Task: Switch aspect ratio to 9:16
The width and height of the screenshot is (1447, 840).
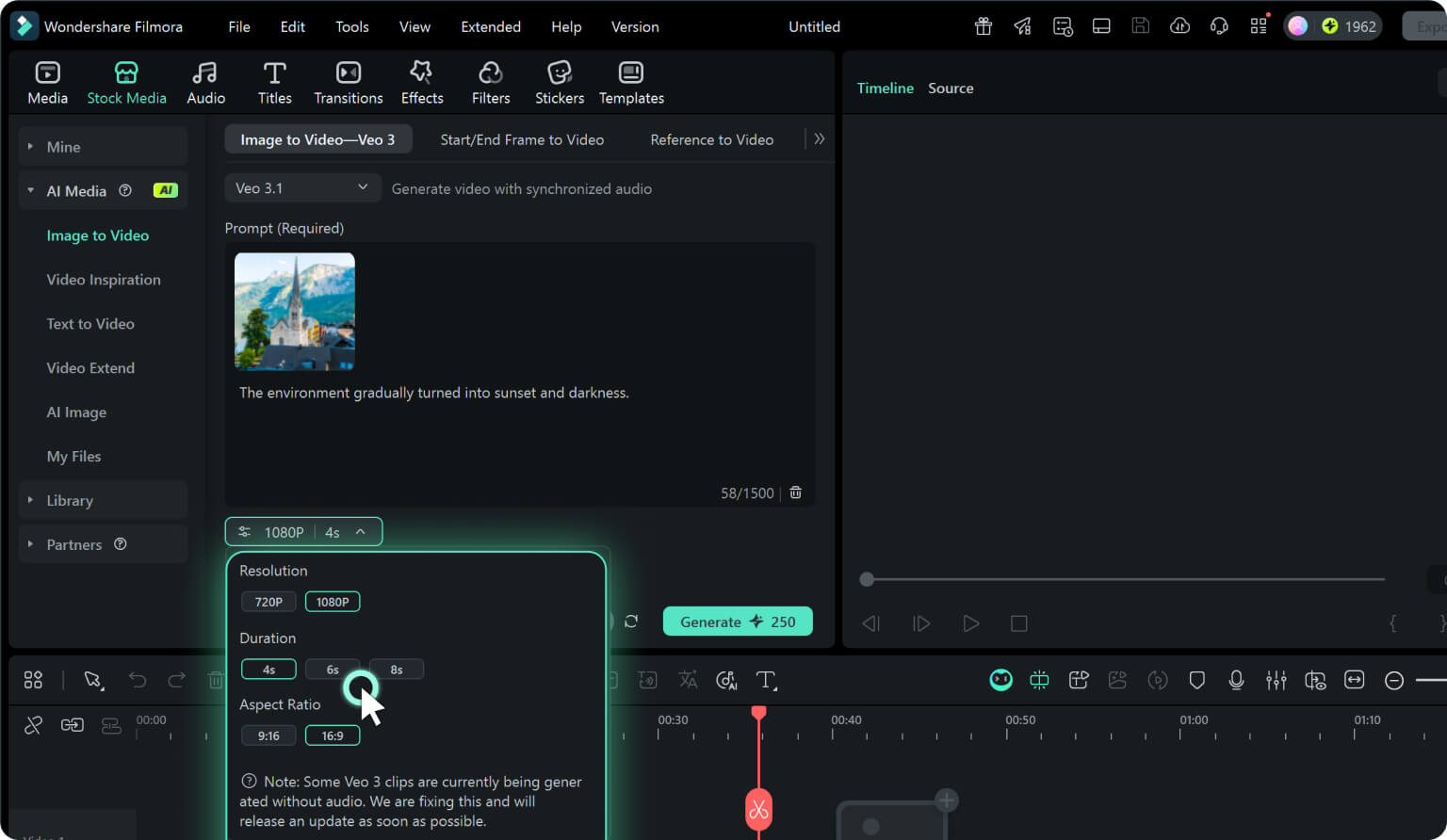Action: click(268, 735)
